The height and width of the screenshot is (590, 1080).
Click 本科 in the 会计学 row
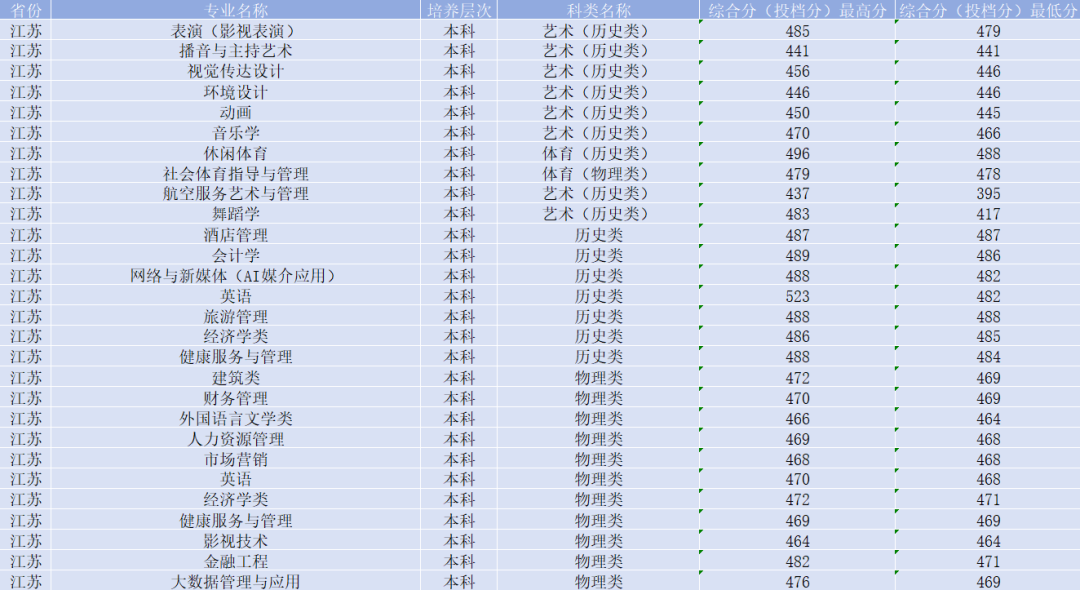pyautogui.click(x=459, y=255)
